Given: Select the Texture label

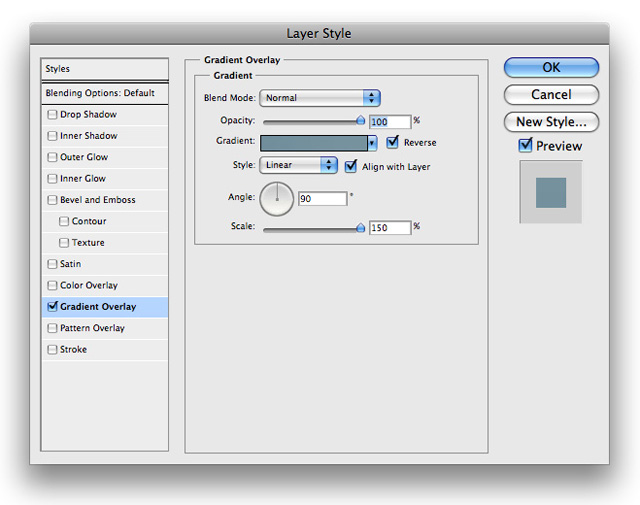Looking at the screenshot, I should (x=88, y=243).
